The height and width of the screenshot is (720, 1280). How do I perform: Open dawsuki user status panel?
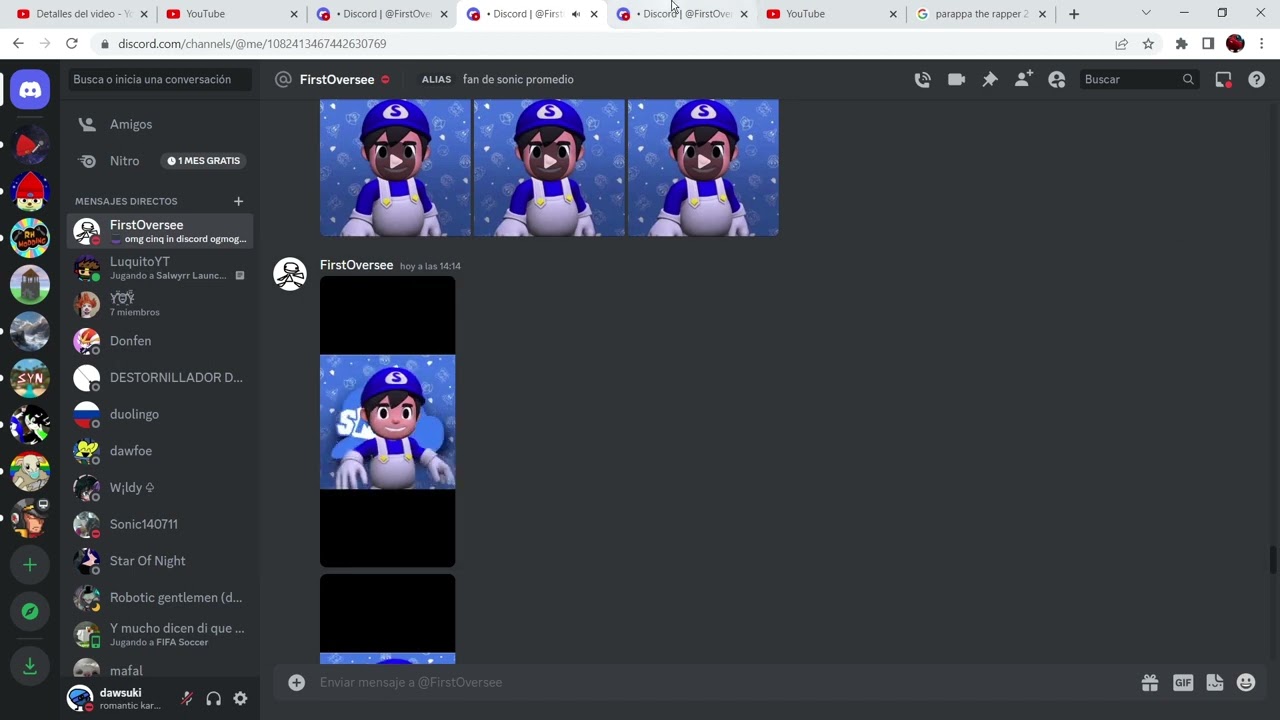point(115,698)
